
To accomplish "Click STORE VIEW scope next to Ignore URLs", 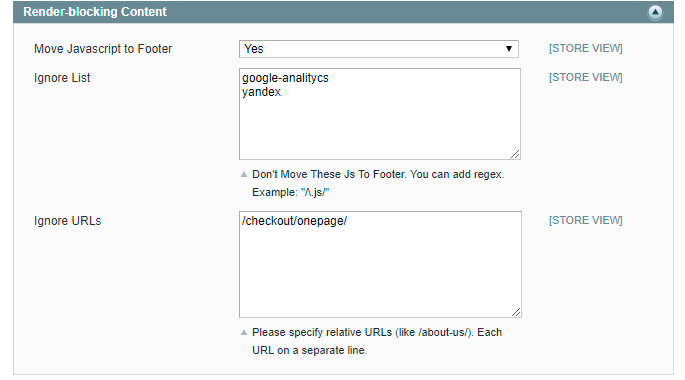I will (x=585, y=221).
